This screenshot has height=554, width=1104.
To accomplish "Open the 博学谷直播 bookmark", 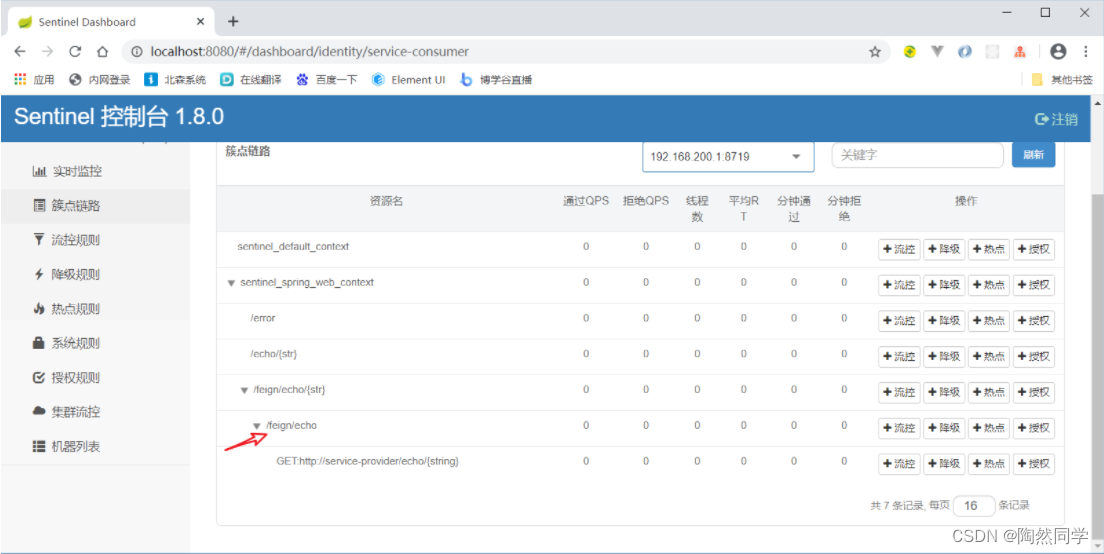I will click(496, 80).
